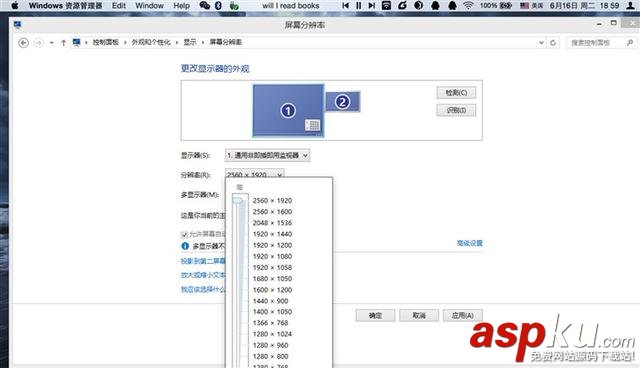The width and height of the screenshot is (640, 368).
Task: Choose 1680 × 1050 resolution
Action: click(272, 279)
